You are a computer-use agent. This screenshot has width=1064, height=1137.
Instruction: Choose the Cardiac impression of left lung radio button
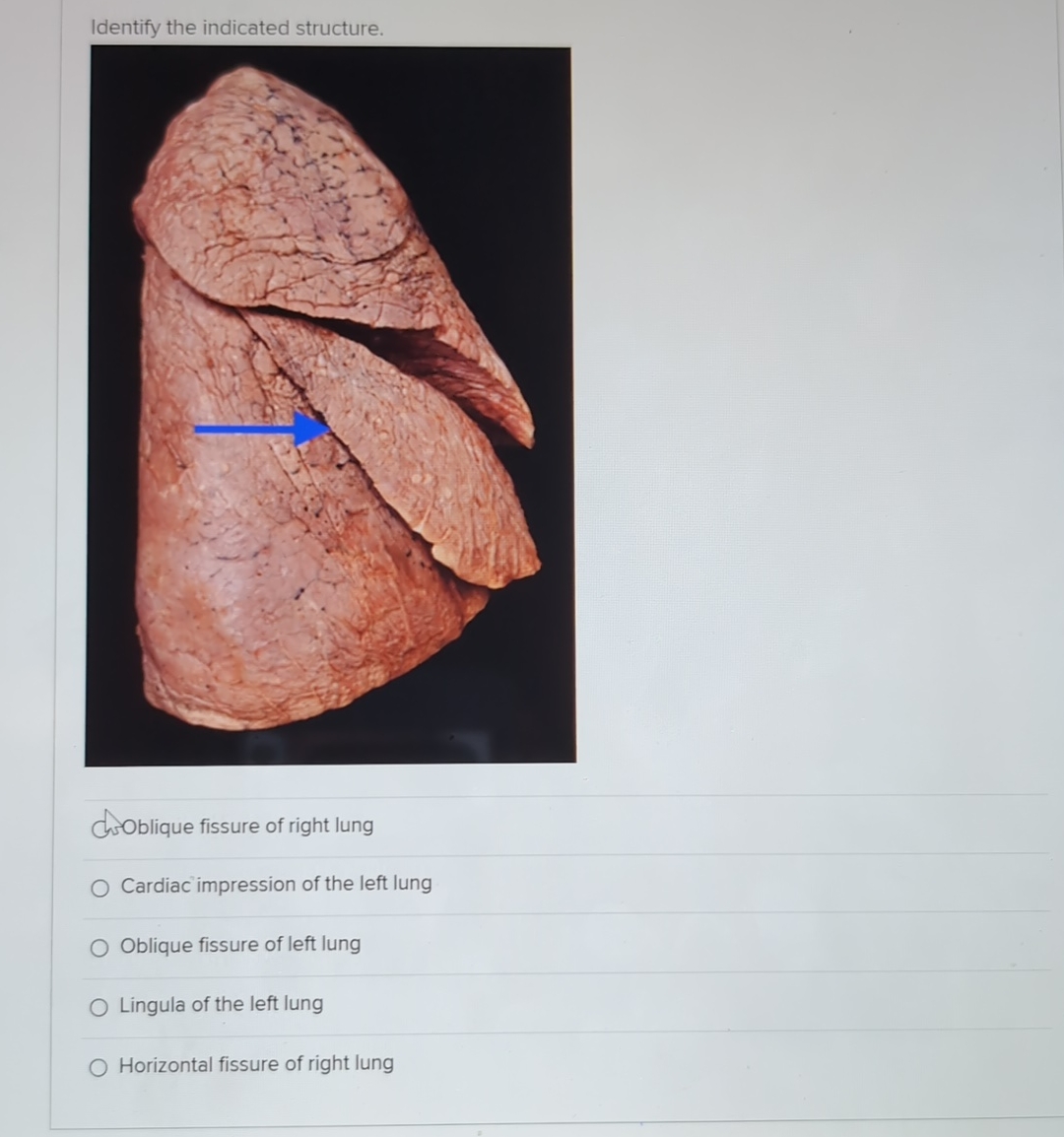100,888
